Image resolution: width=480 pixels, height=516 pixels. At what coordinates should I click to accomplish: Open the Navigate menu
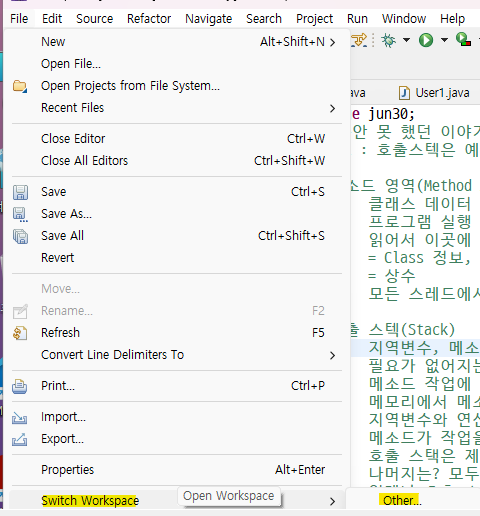click(208, 19)
